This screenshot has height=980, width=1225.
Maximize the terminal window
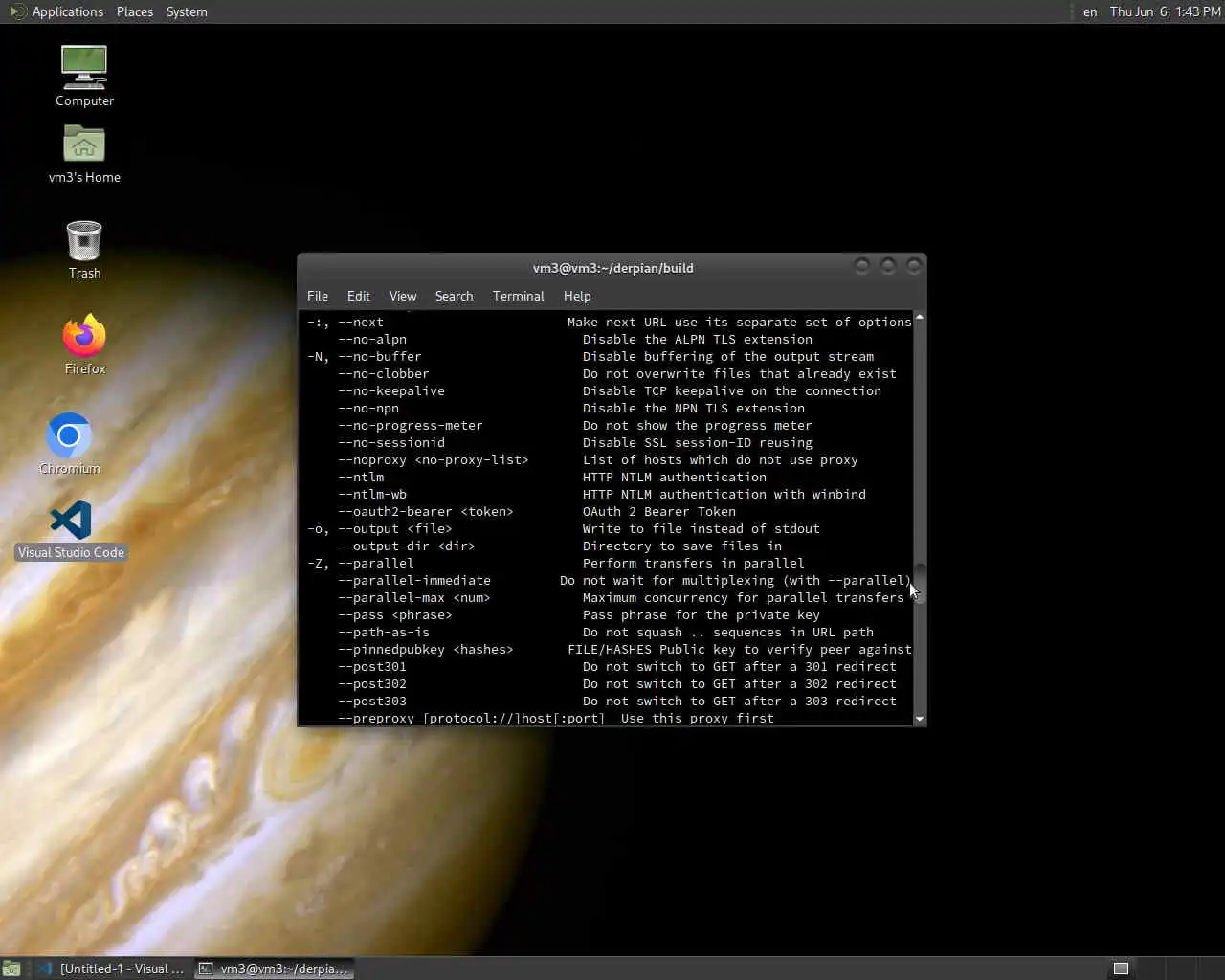coord(888,266)
